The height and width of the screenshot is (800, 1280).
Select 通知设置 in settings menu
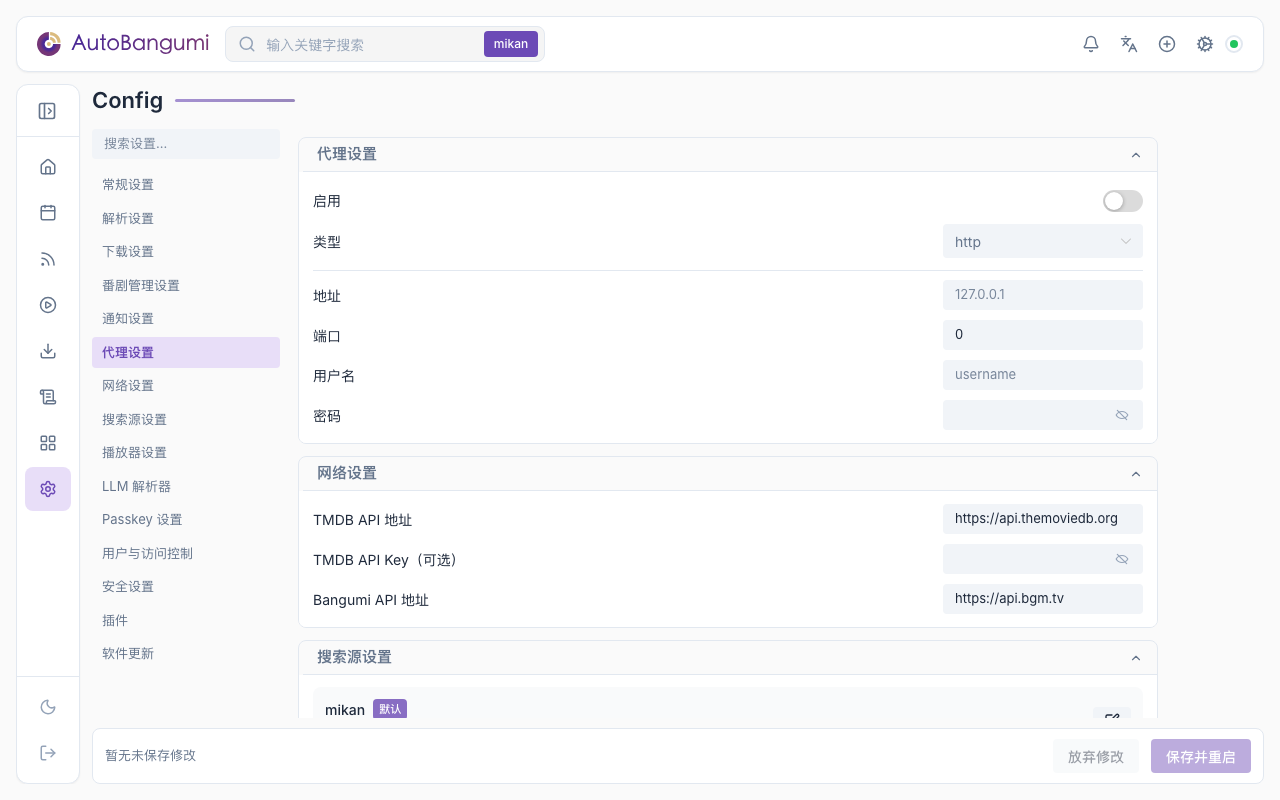tap(186, 319)
